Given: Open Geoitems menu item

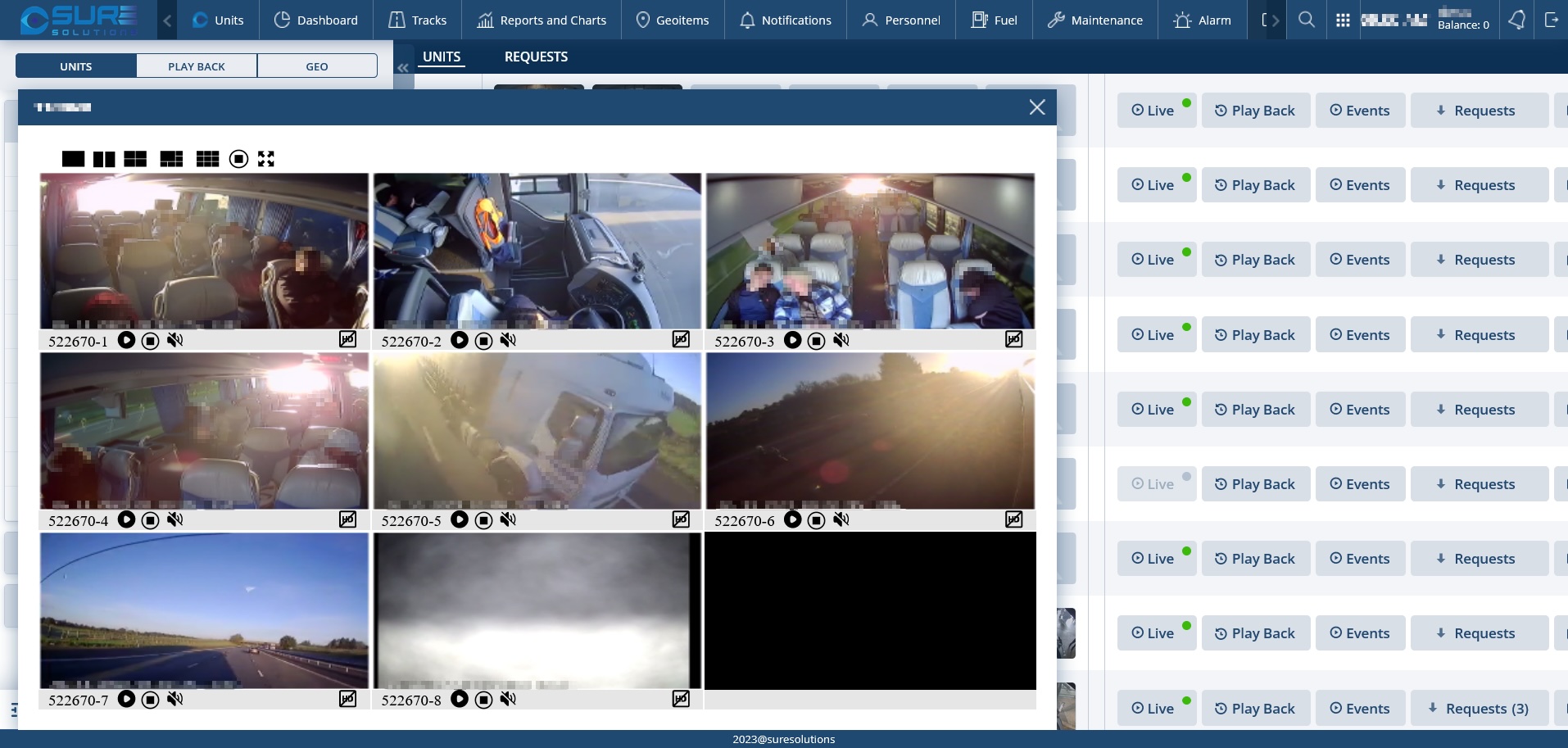Looking at the screenshot, I should [x=673, y=20].
